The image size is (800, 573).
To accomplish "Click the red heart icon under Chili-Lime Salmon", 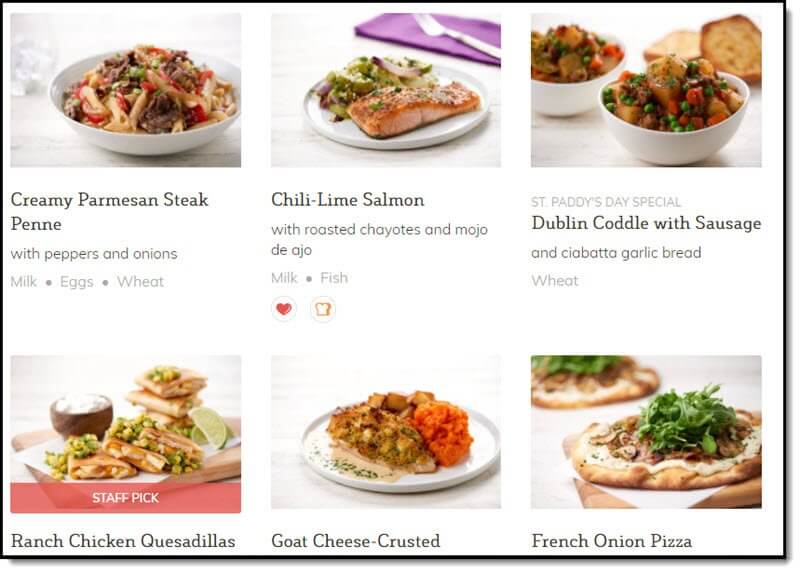I will (x=284, y=309).
